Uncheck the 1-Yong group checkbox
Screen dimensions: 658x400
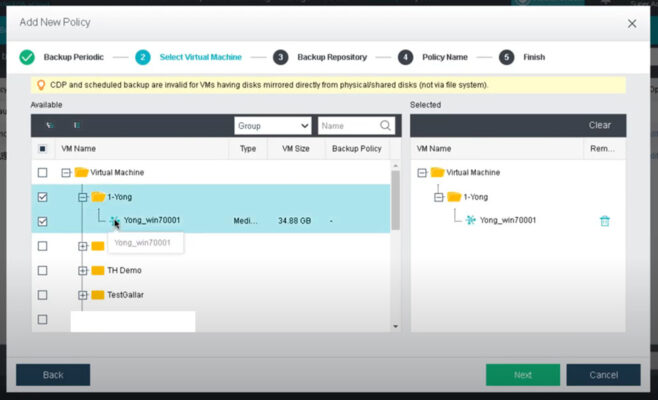point(42,197)
